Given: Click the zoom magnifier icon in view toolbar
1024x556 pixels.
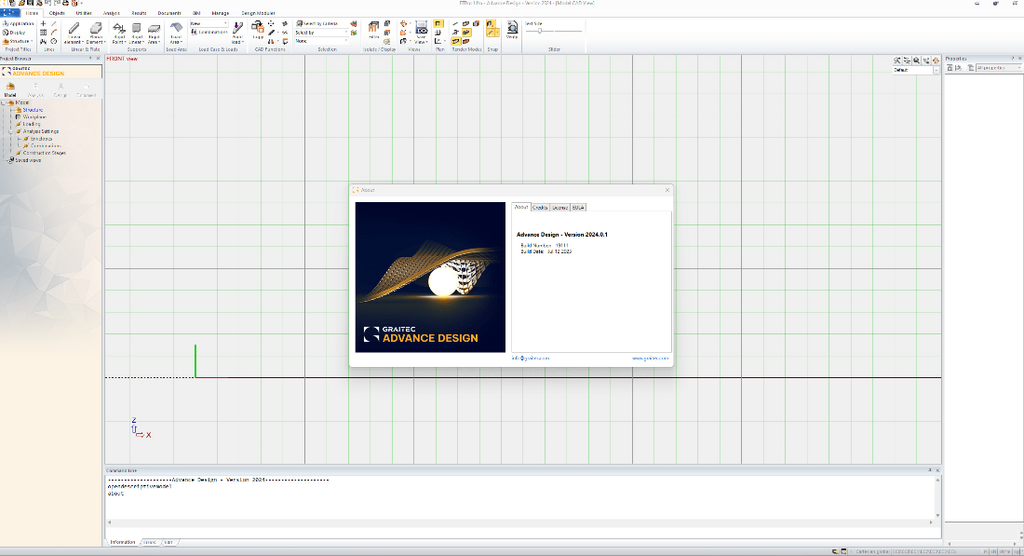Looking at the screenshot, I should pos(916,60).
